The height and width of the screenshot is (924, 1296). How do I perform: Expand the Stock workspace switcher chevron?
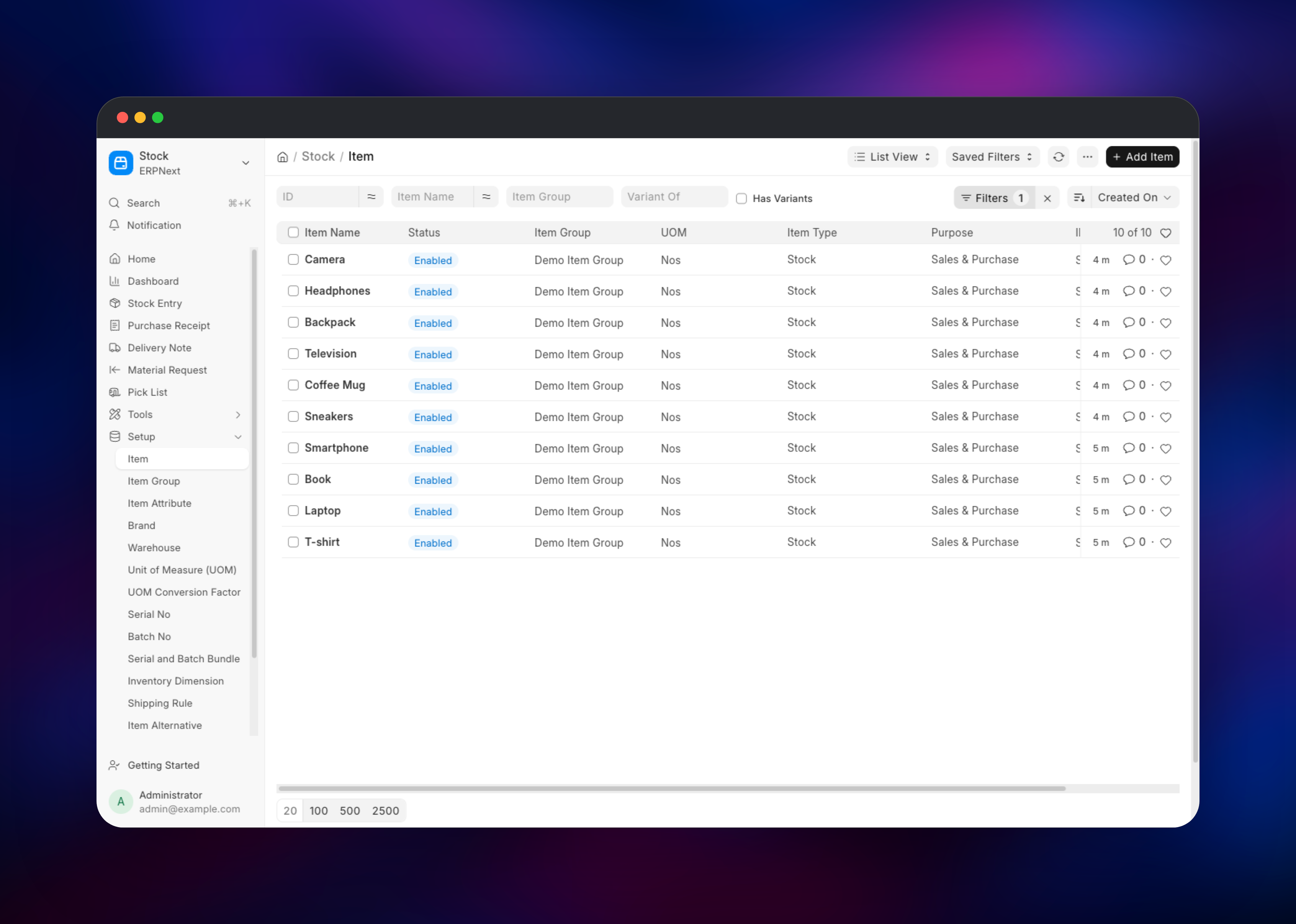246,163
